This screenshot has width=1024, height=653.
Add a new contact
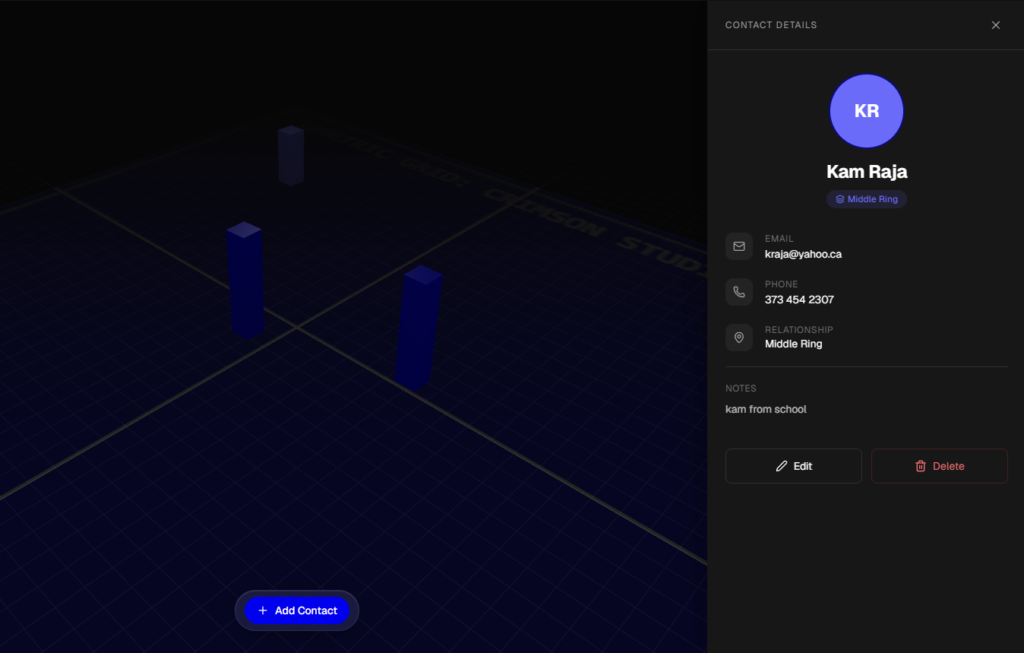pyautogui.click(x=297, y=611)
